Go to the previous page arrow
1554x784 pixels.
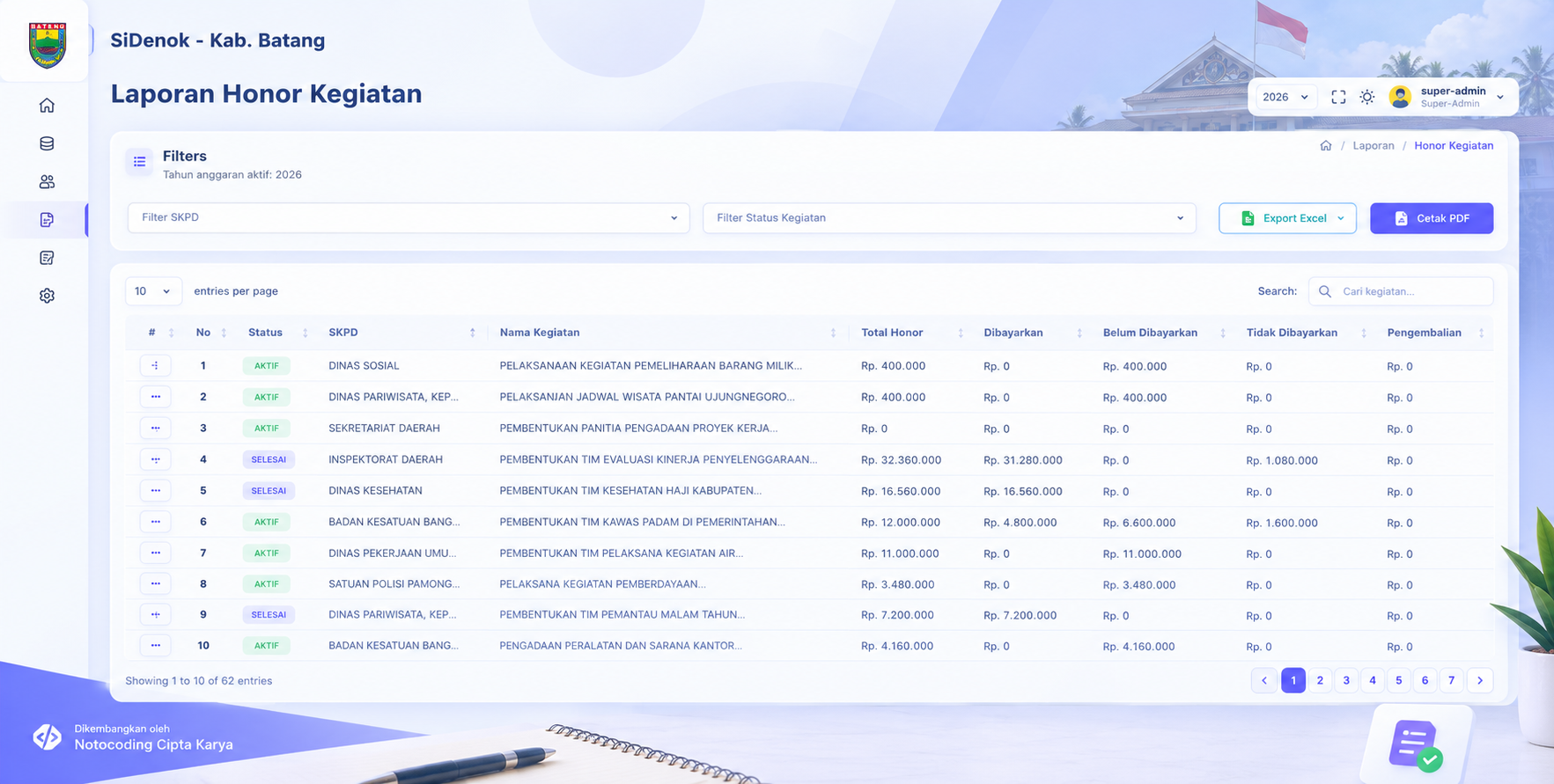pyautogui.click(x=1264, y=680)
